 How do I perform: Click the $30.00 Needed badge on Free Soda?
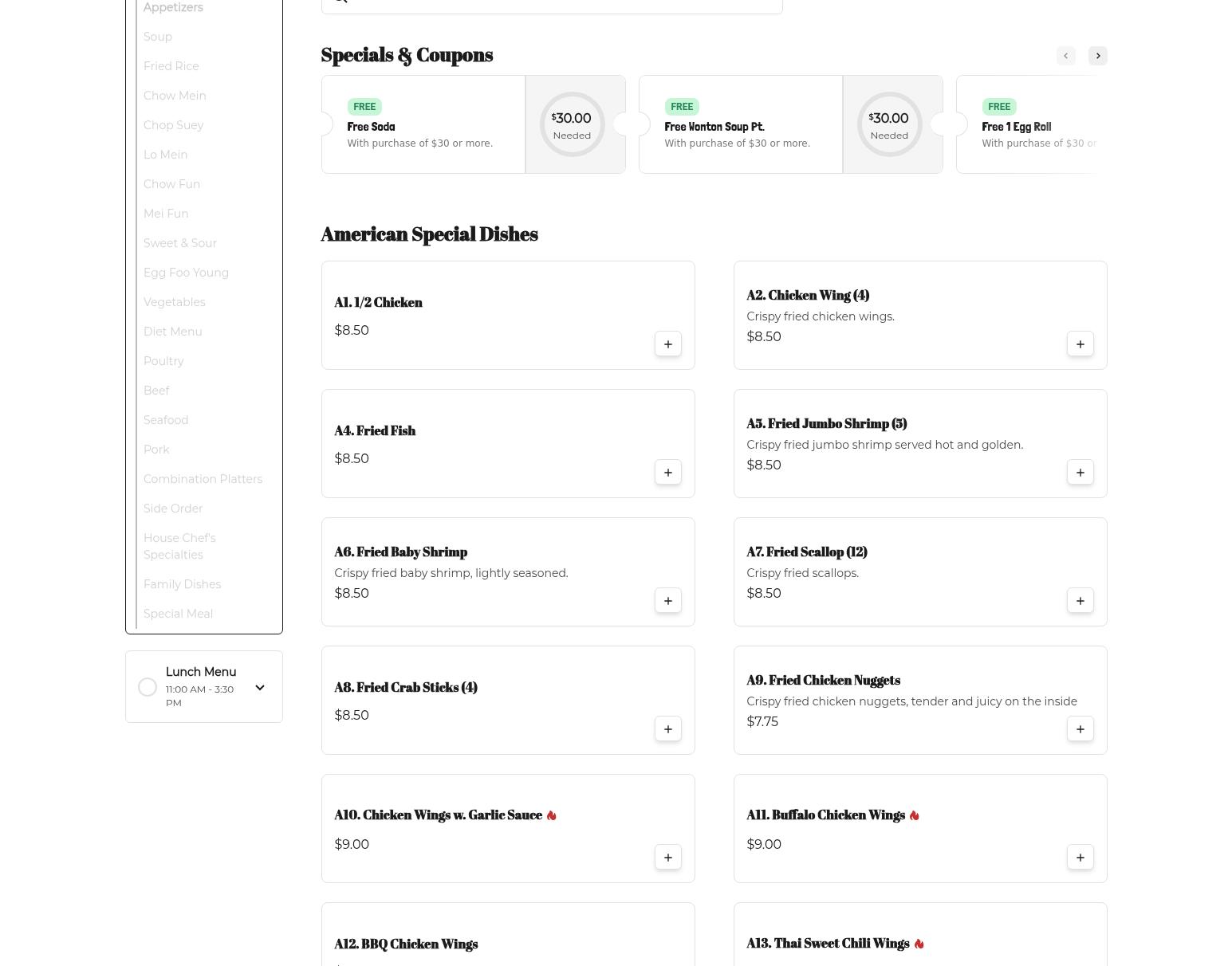tap(572, 124)
